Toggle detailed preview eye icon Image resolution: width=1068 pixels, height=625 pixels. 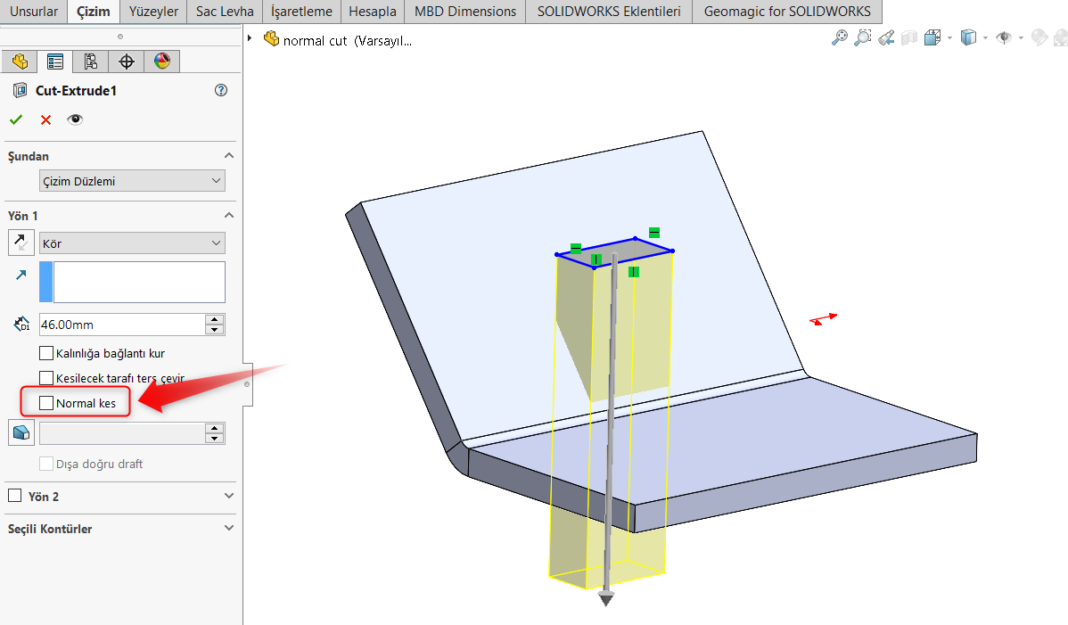(75, 120)
